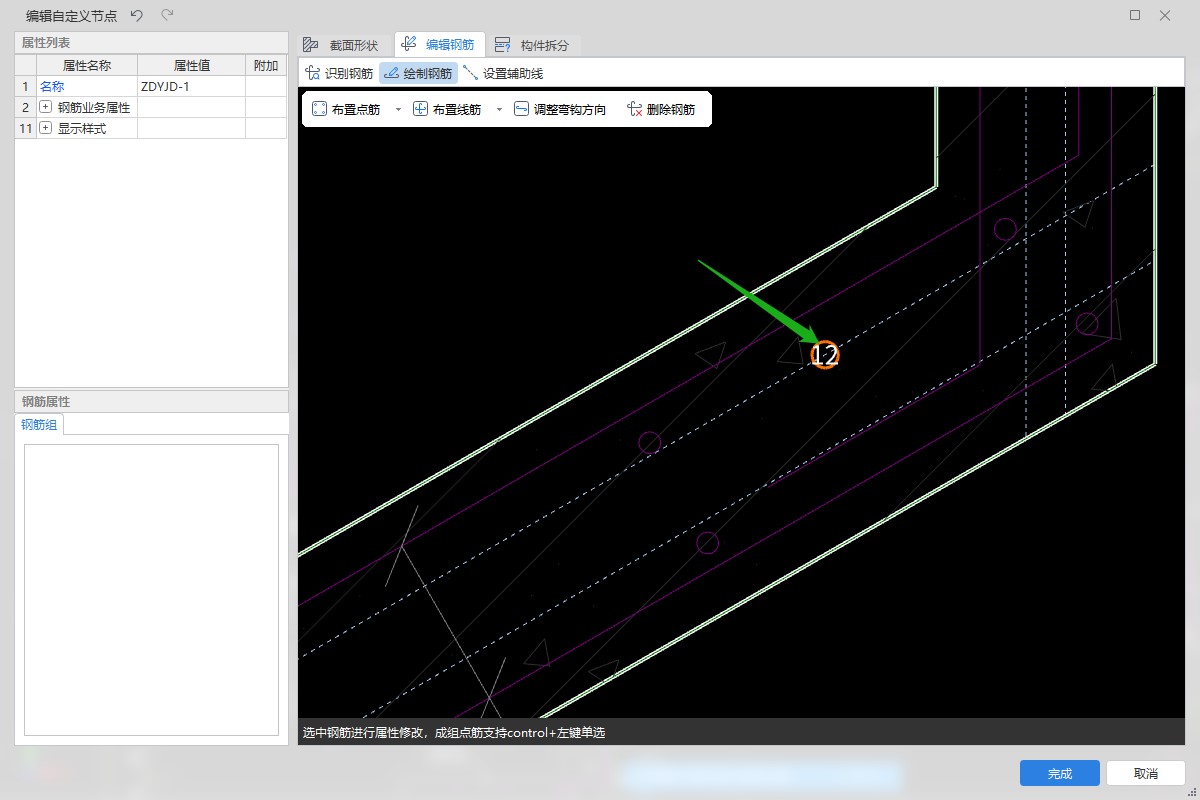This screenshot has width=1200, height=800.
Task: Click the 完成 finish button
Action: click(x=1059, y=773)
